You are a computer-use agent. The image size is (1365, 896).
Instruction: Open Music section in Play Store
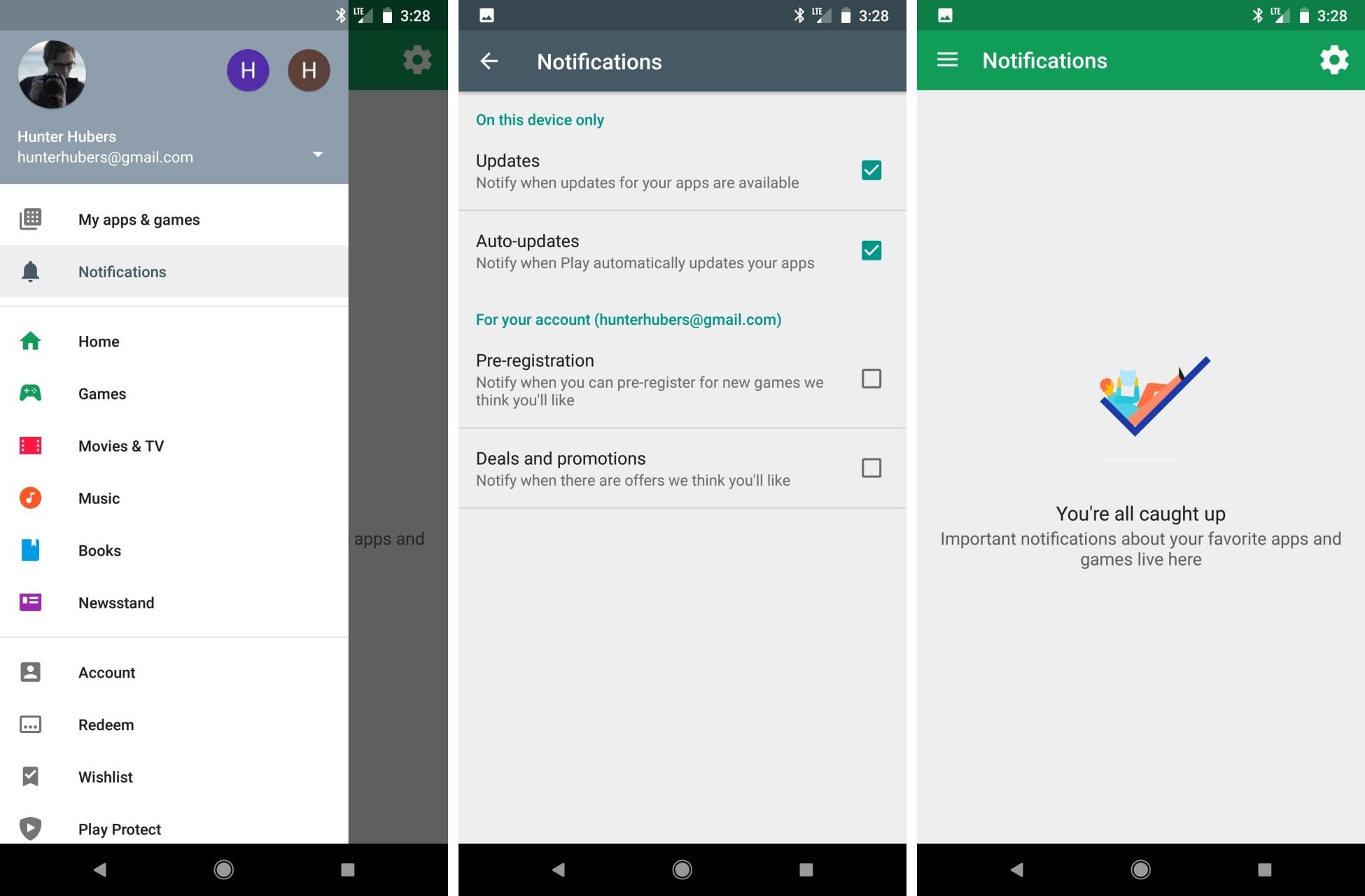pyautogui.click(x=98, y=497)
